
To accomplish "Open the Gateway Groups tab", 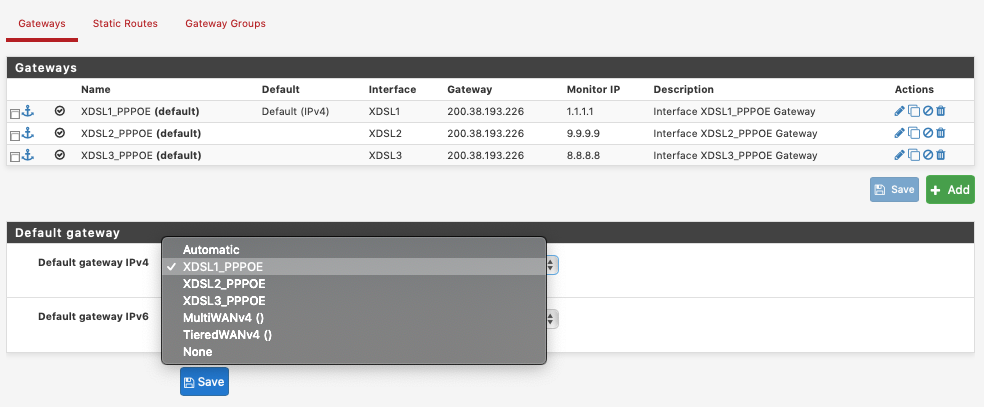I will (x=225, y=23).
